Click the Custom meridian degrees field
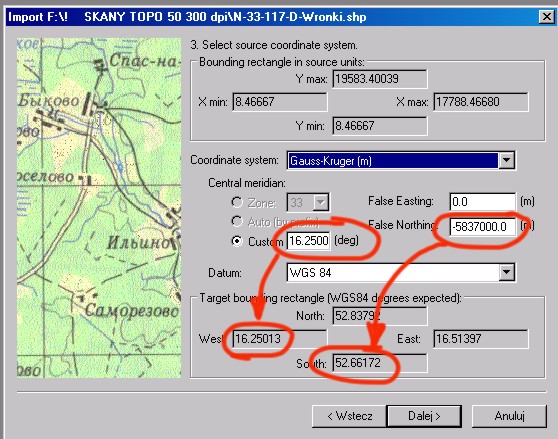Screen dimensions: 558x439 point(309,241)
